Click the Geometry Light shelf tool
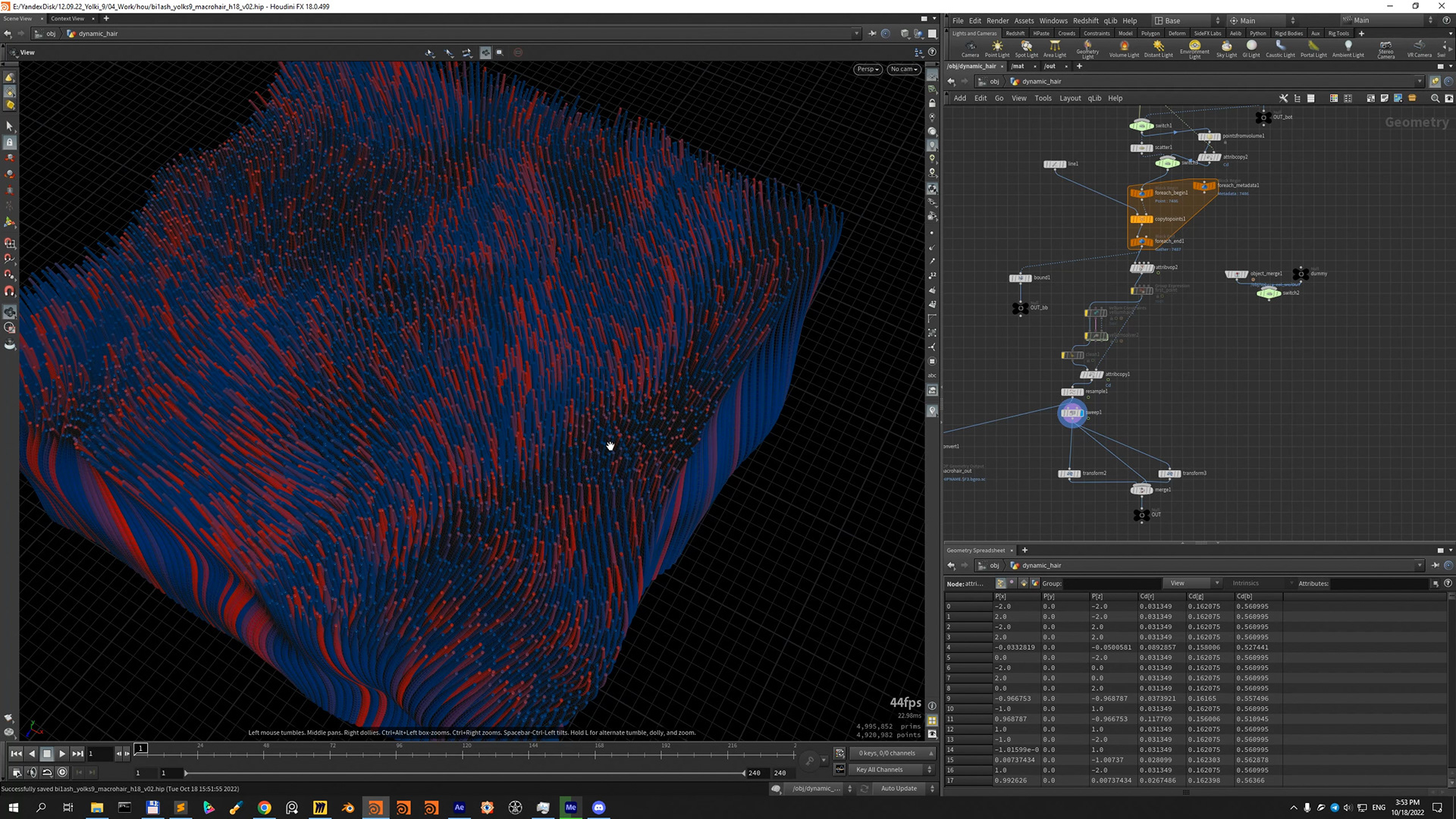1456x819 pixels. [x=1087, y=50]
